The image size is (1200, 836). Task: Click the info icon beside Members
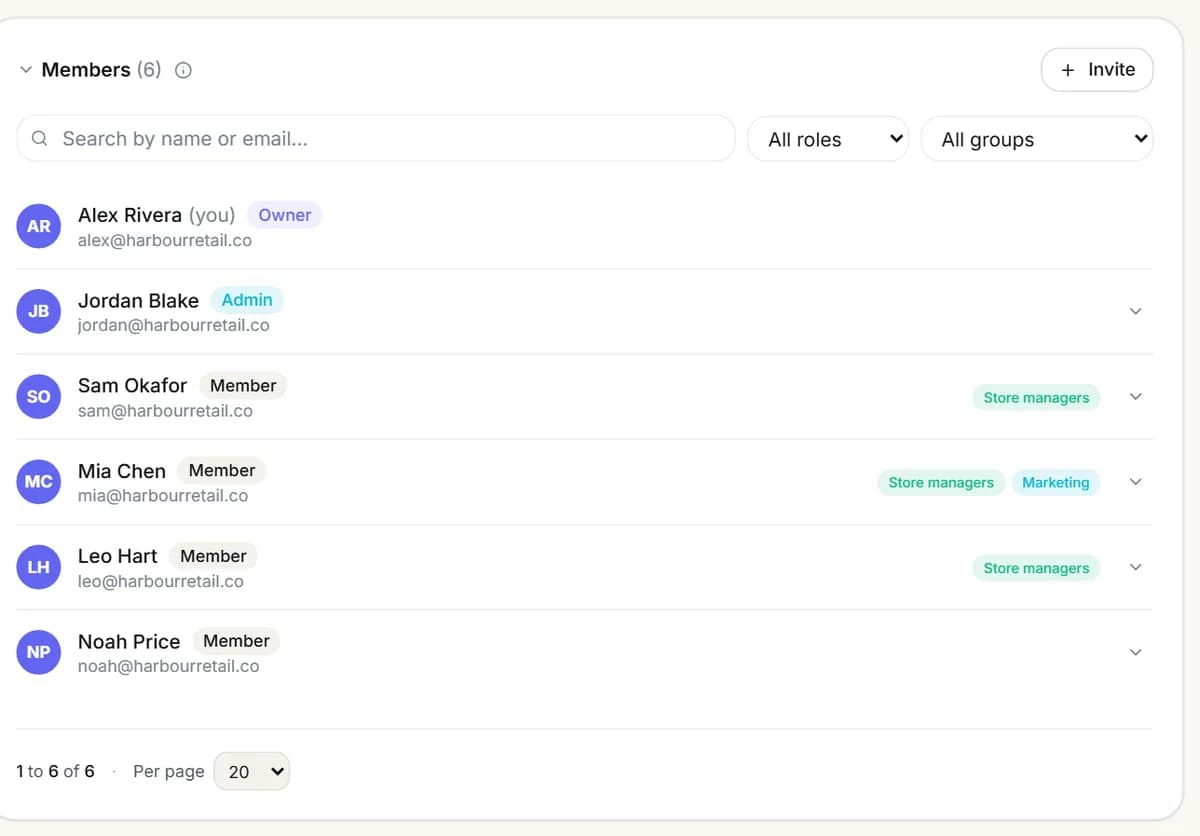pos(183,70)
